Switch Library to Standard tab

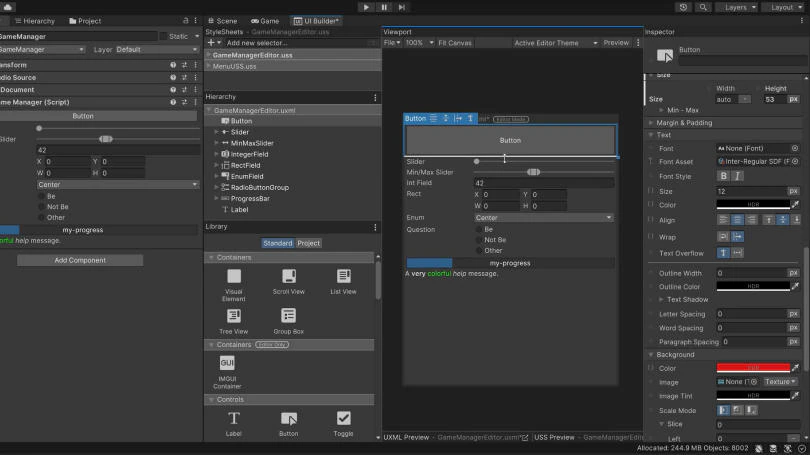tap(278, 243)
